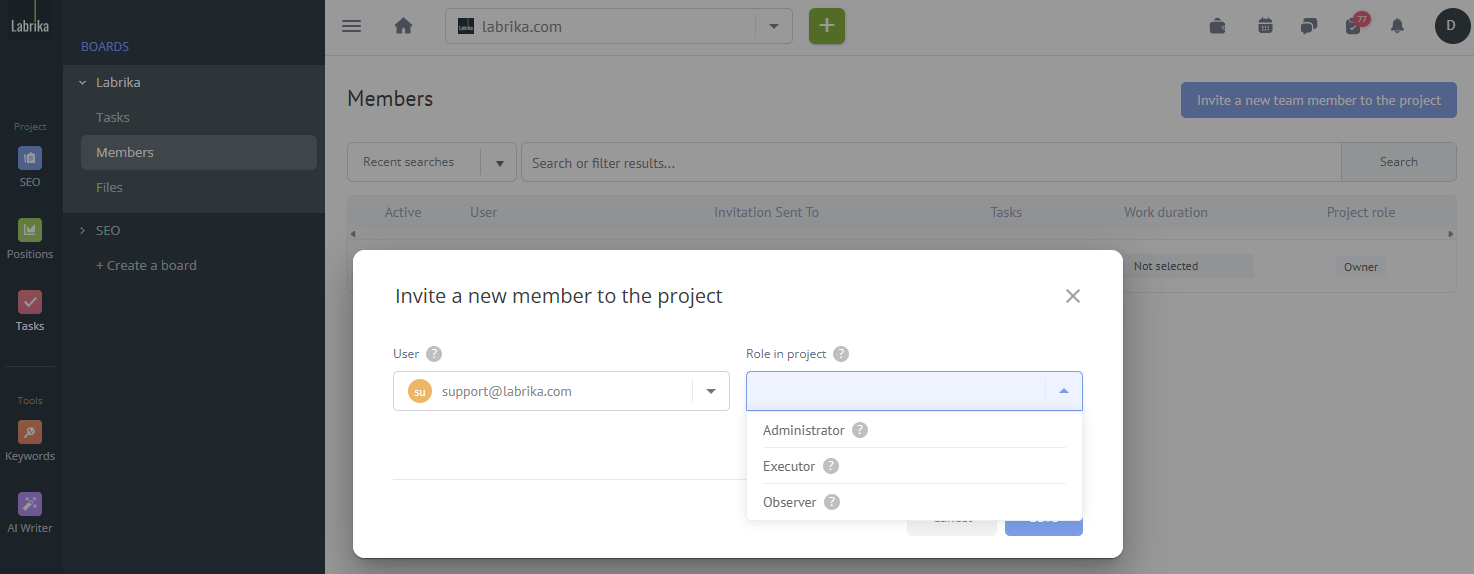
Task: Open the SEO project sidebar icon
Action: click(x=30, y=159)
